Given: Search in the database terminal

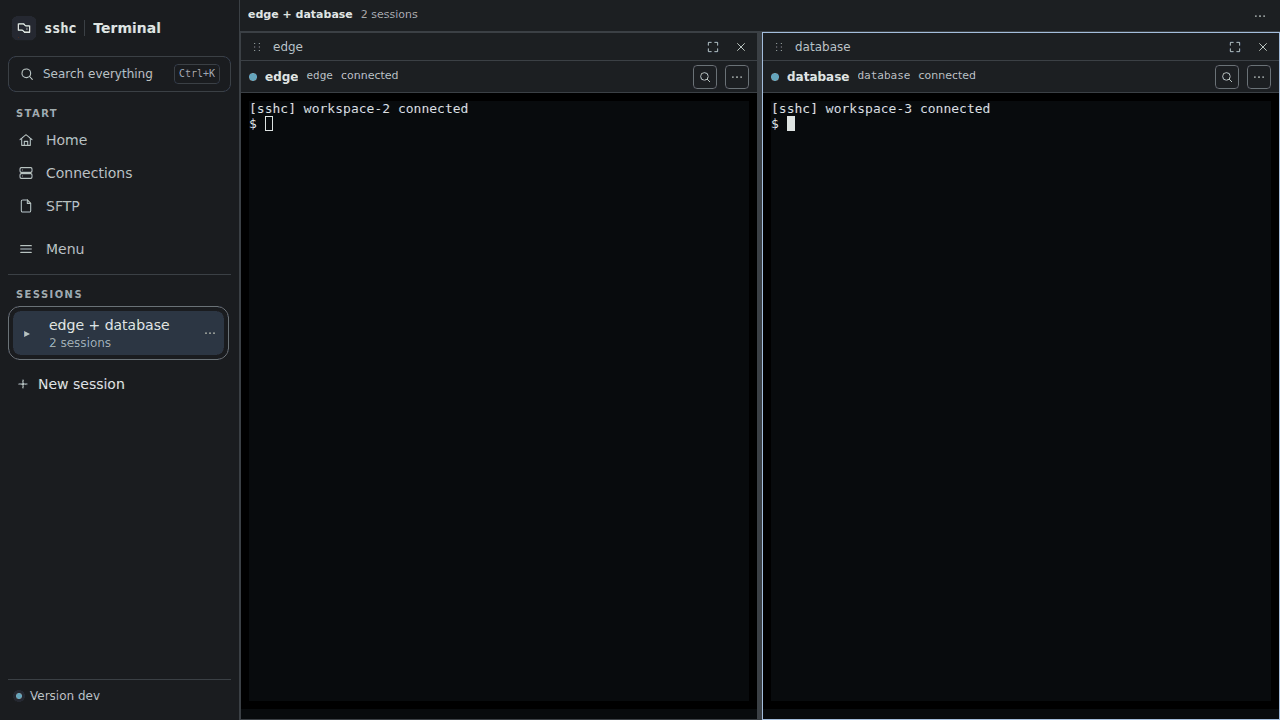Looking at the screenshot, I should click(1227, 77).
